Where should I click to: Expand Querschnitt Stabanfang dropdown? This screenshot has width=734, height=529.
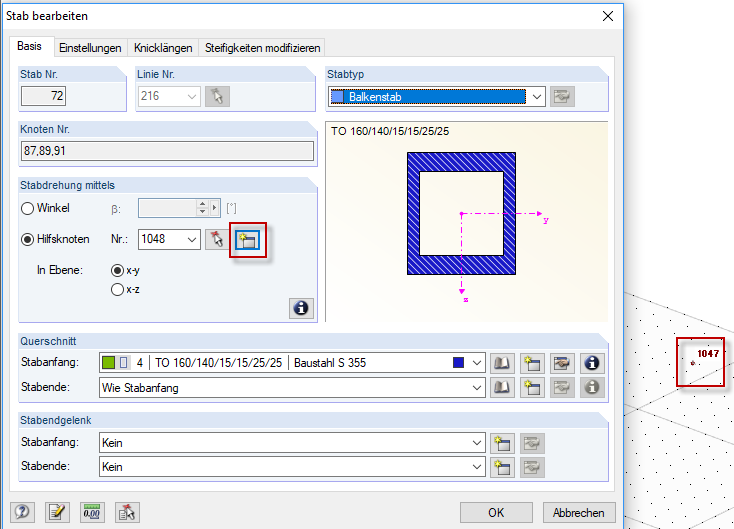point(477,363)
